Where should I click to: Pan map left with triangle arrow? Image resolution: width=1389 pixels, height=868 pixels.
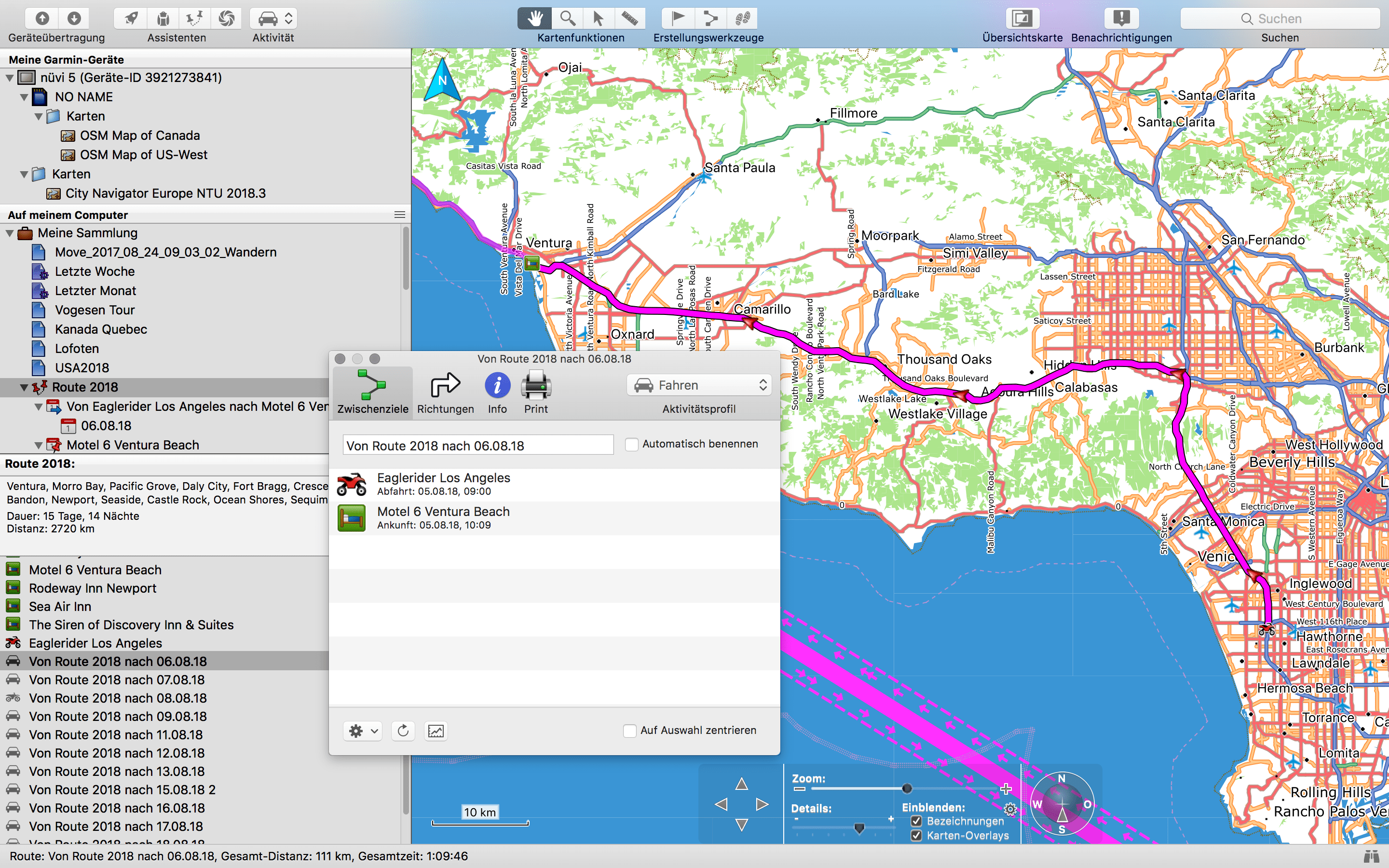pos(721,804)
